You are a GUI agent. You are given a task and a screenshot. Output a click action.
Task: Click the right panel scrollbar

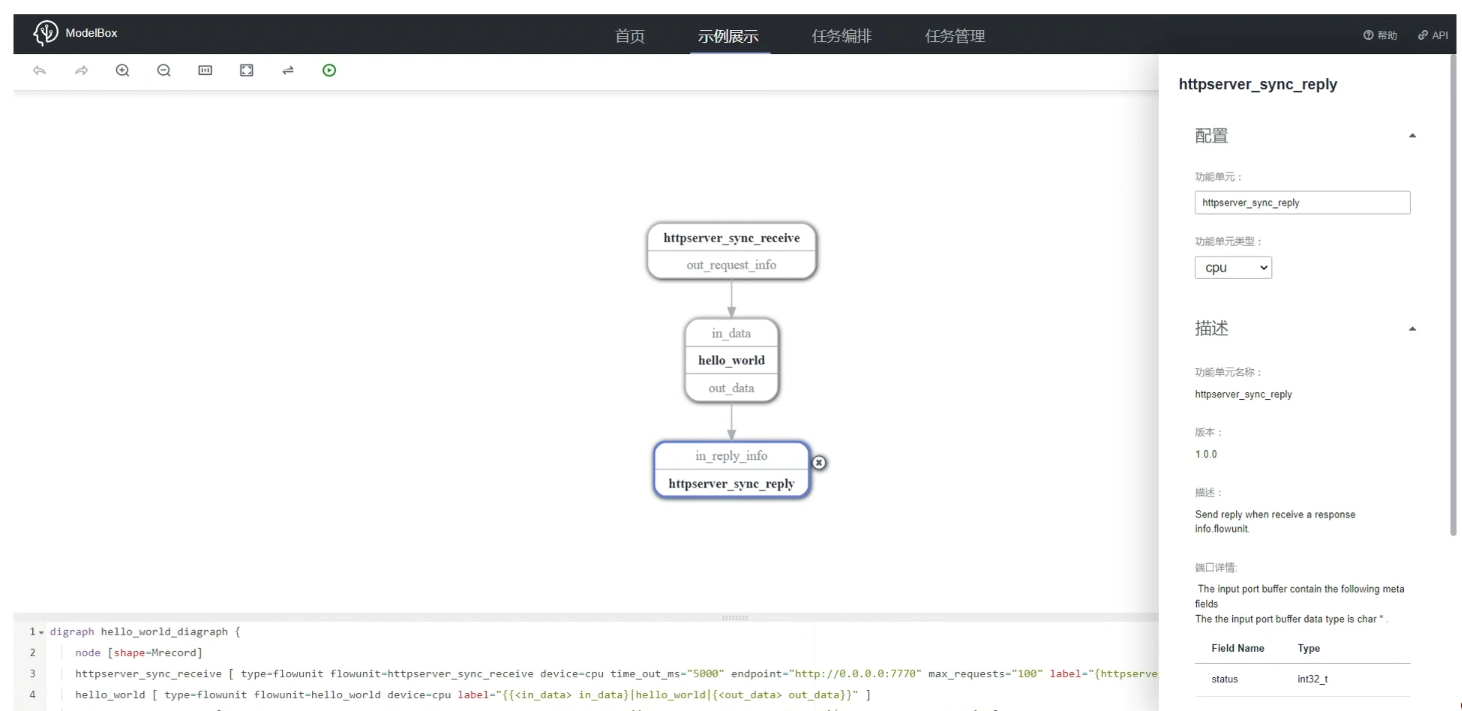[x=1452, y=295]
